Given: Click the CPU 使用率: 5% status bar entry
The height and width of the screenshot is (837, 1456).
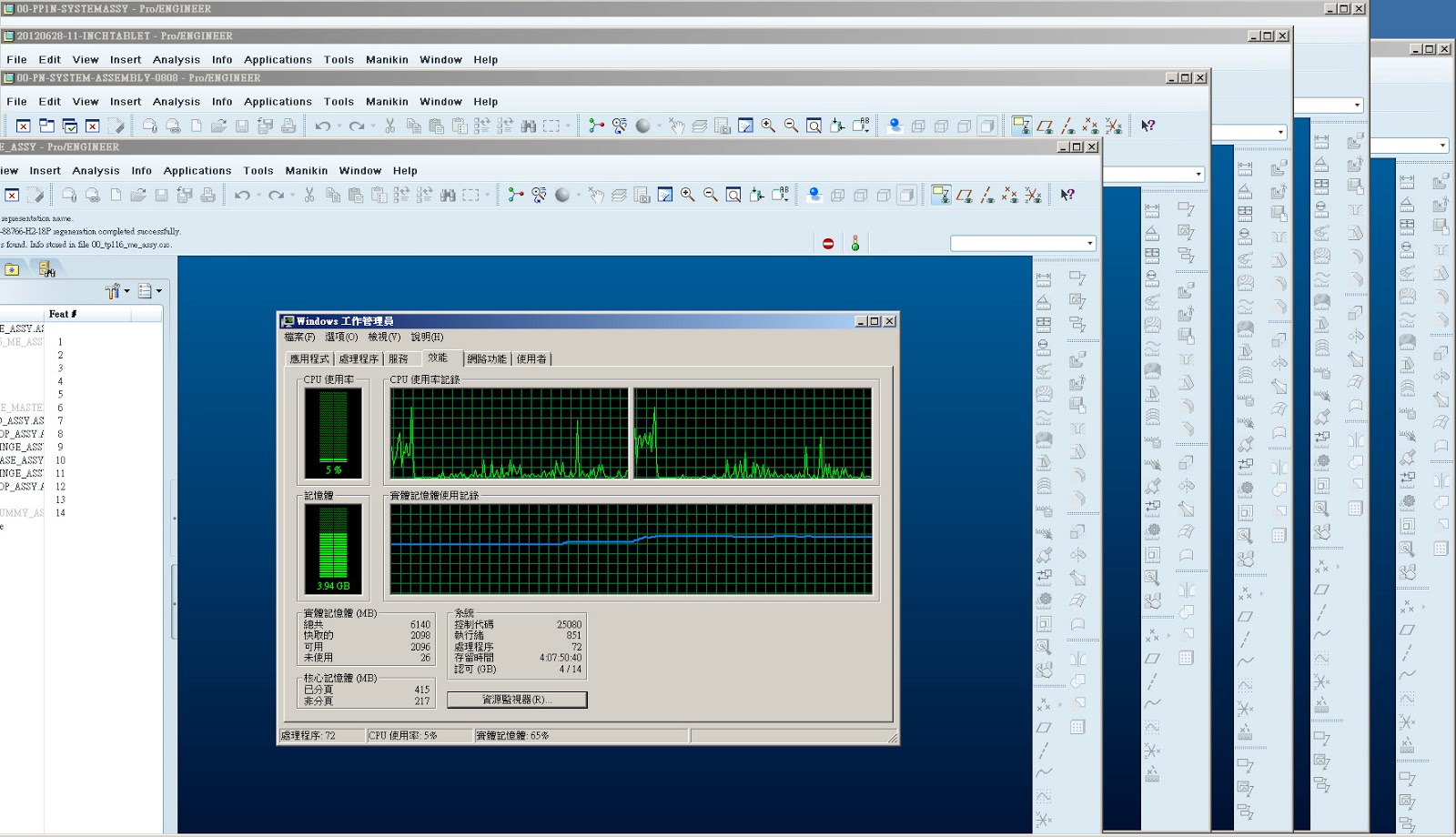Looking at the screenshot, I should (x=419, y=735).
